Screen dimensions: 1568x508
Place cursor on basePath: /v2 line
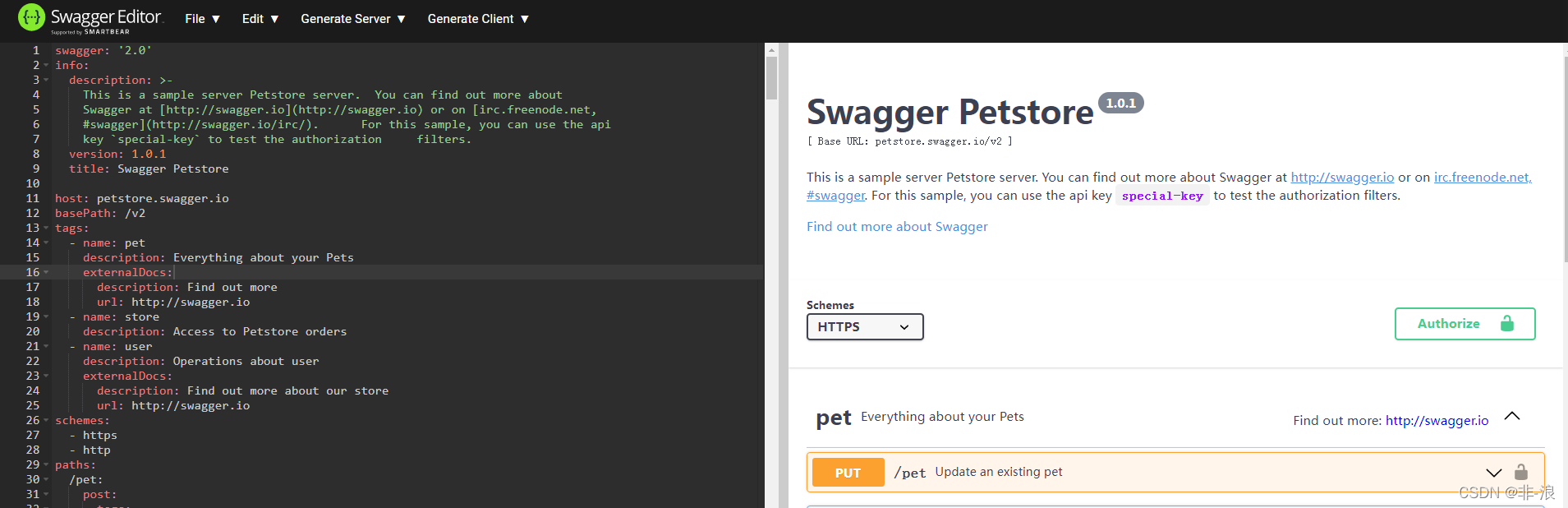100,213
